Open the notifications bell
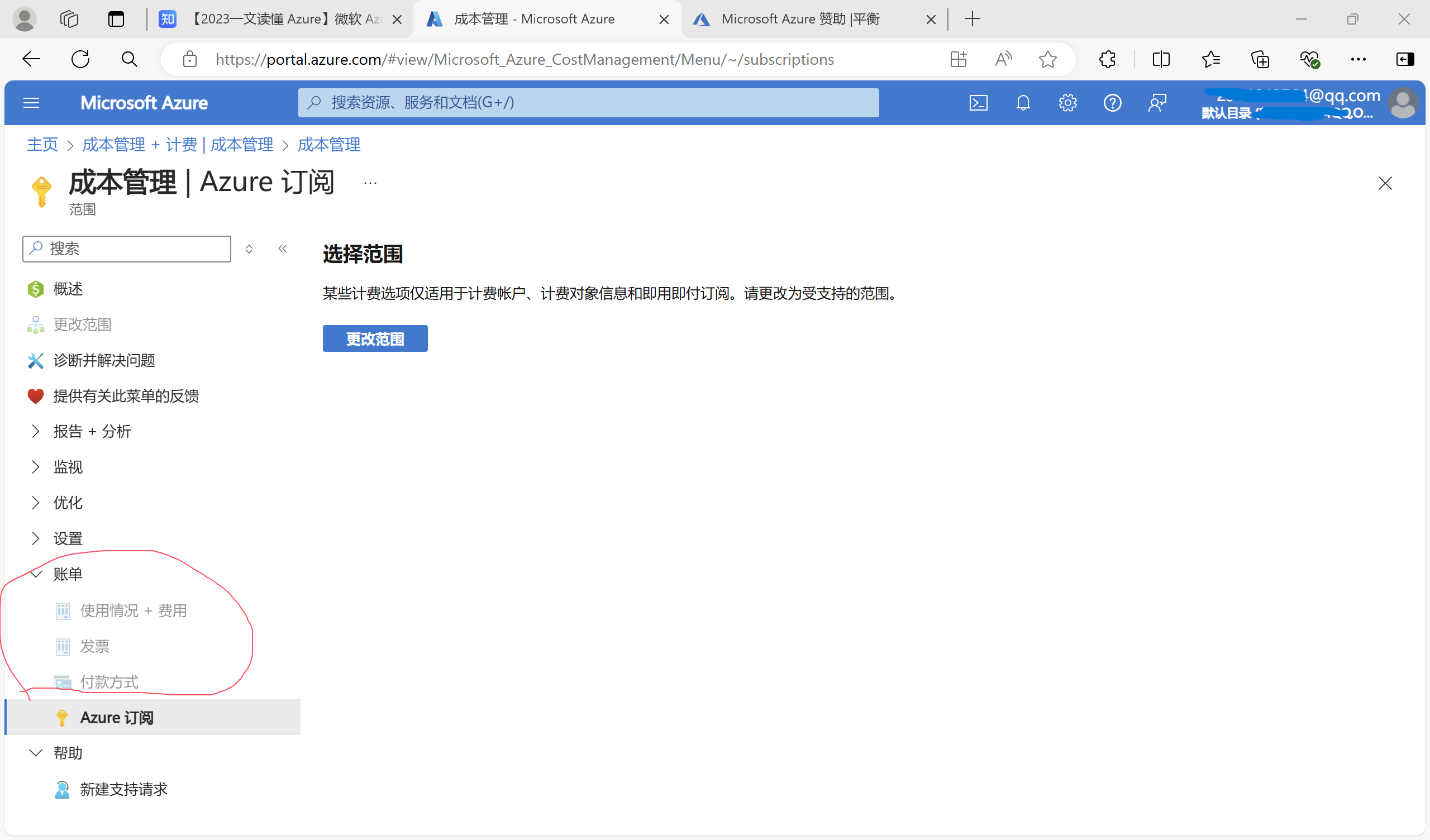This screenshot has height=840, width=1430. tap(1023, 103)
